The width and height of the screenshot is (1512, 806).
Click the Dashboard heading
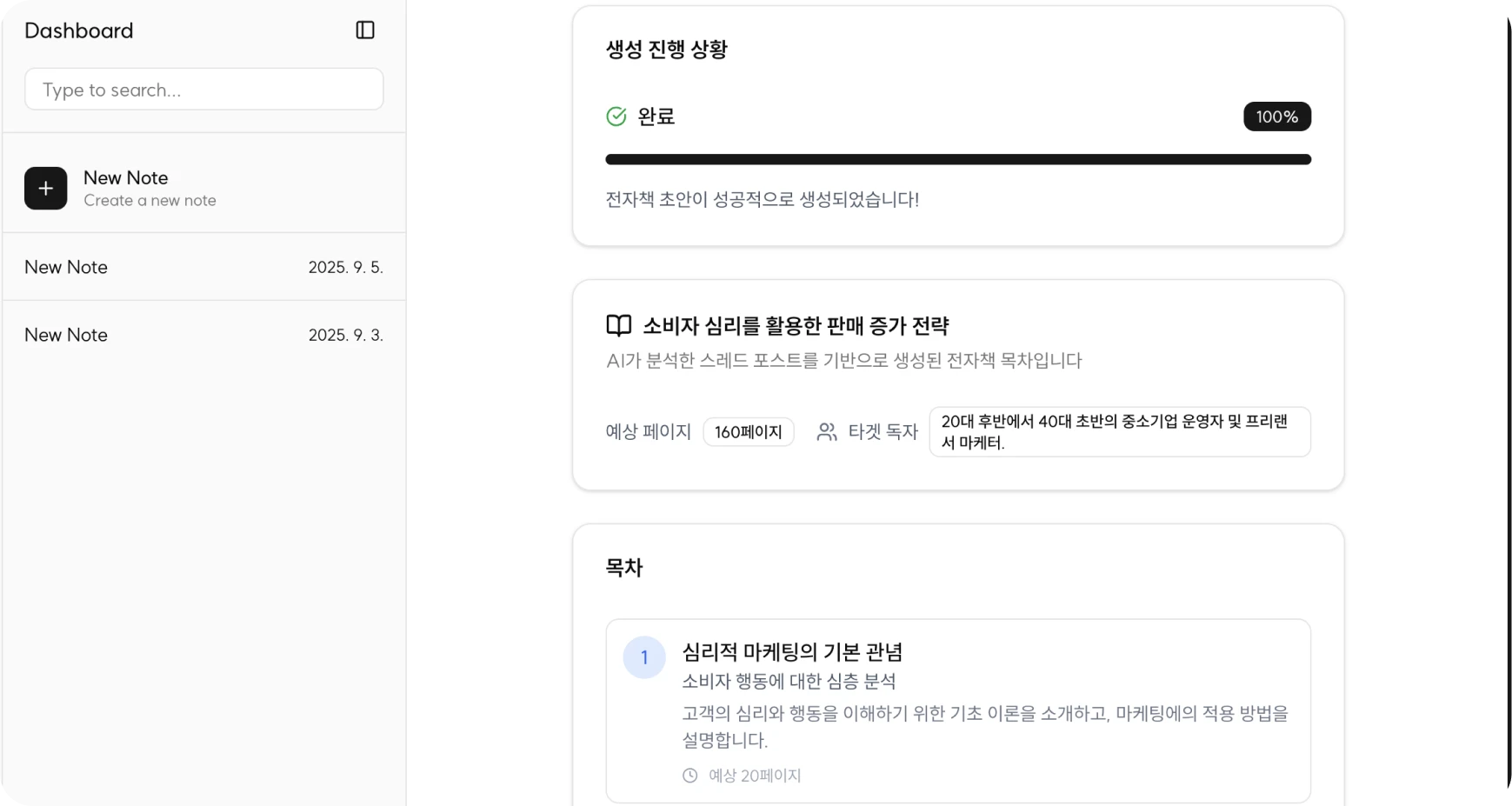click(x=79, y=30)
